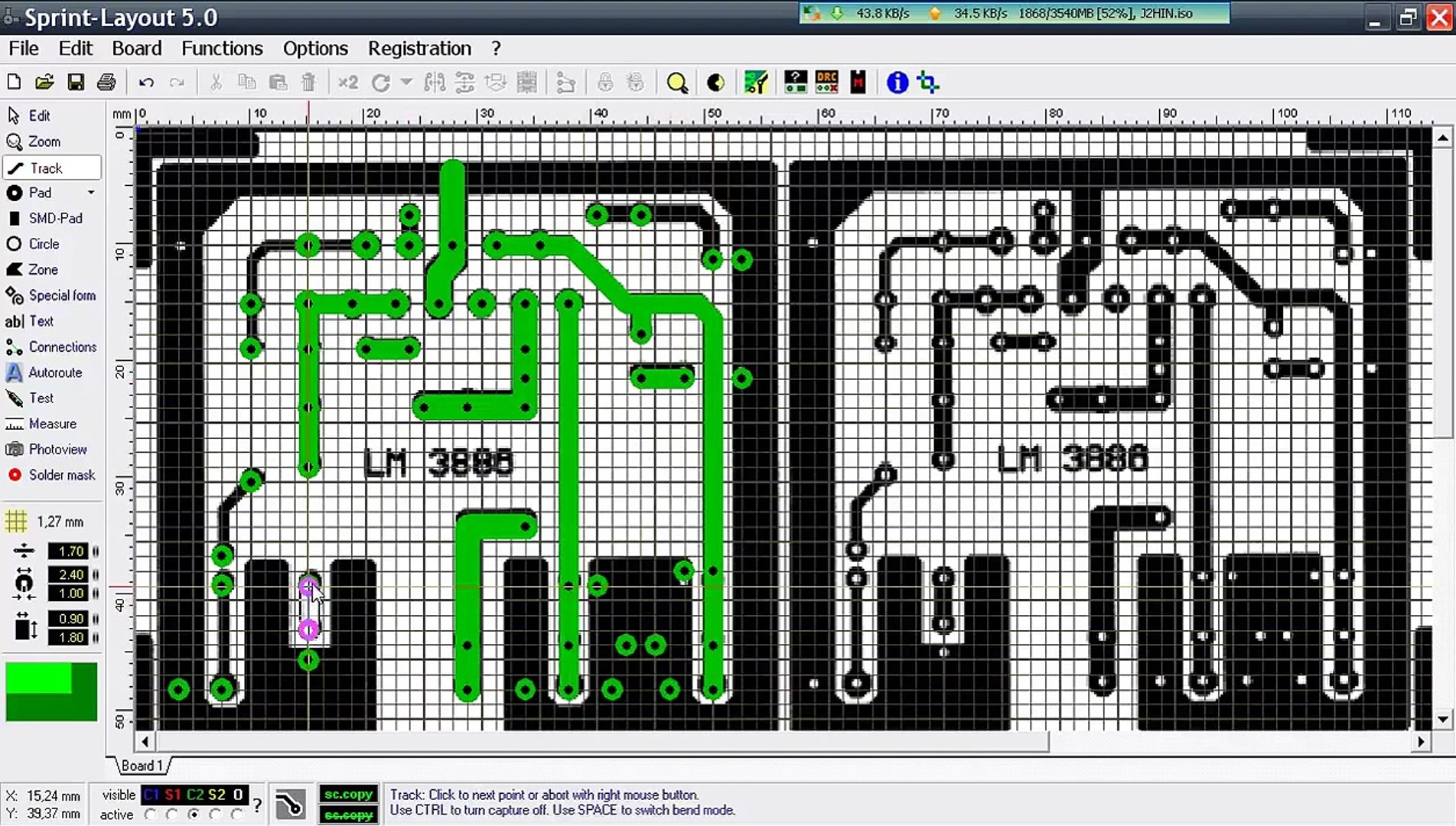This screenshot has height=826, width=1456.
Task: Open the Functions menu
Action: pyautogui.click(x=222, y=49)
